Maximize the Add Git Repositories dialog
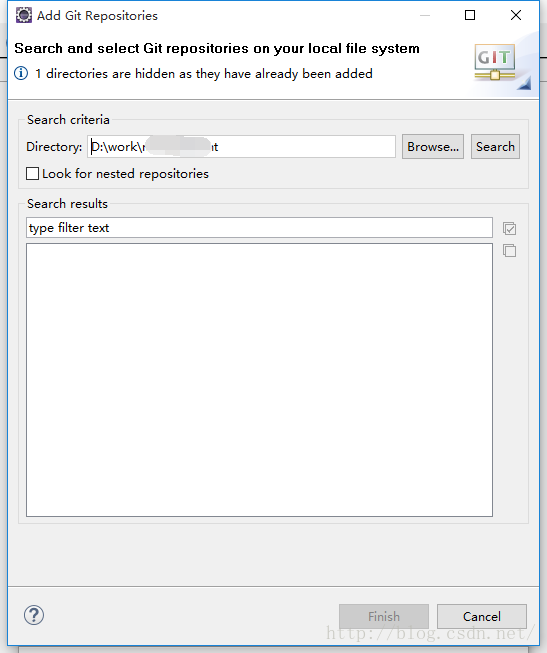This screenshot has height=653, width=547. (470, 15)
